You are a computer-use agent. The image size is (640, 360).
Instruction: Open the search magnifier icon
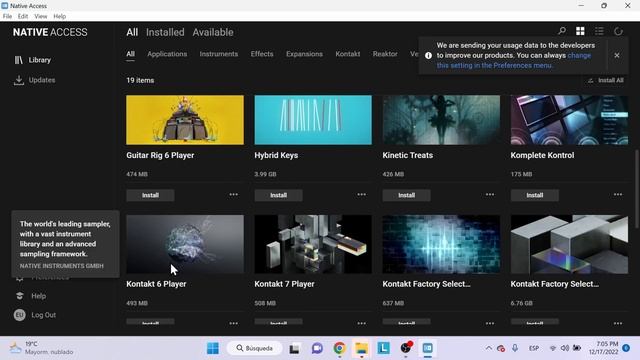(x=562, y=31)
